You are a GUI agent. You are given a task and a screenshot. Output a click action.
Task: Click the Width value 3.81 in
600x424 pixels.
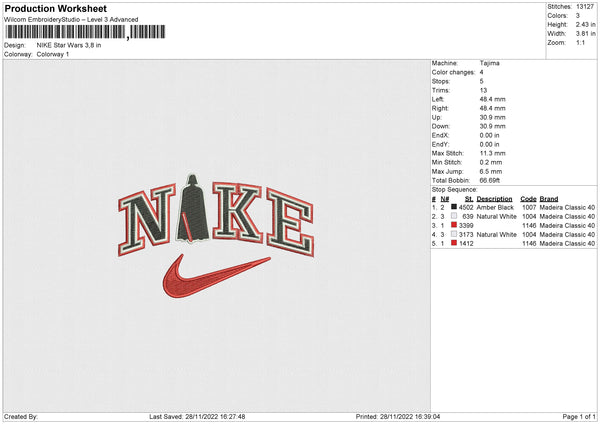[x=585, y=34]
